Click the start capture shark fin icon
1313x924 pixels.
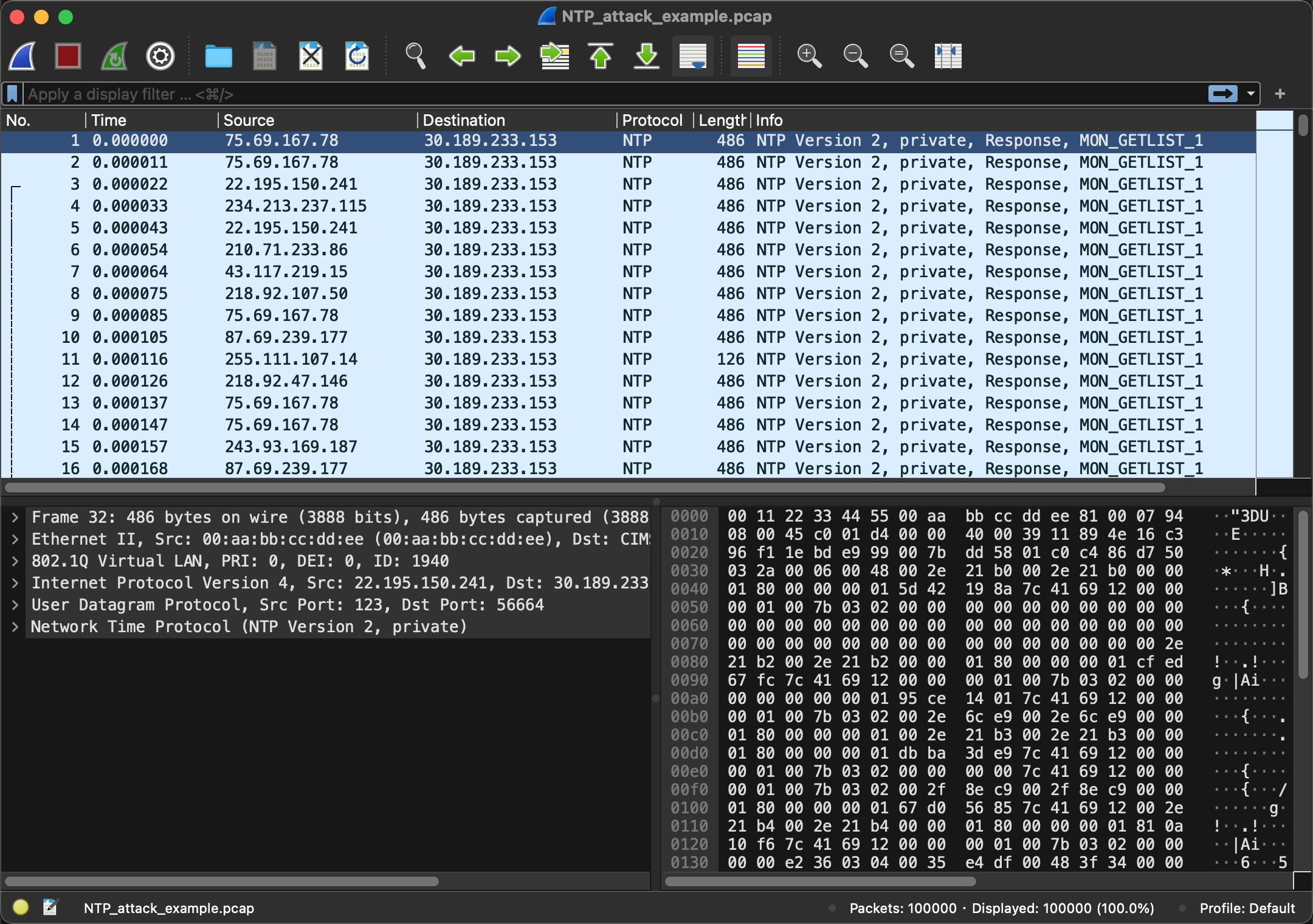(22, 56)
